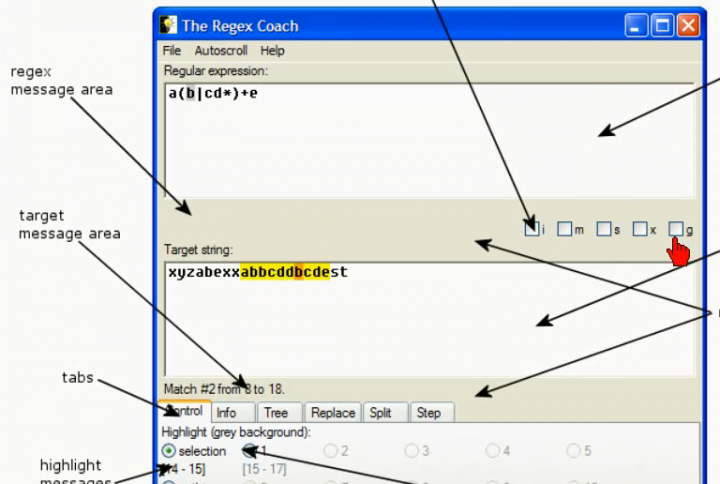Viewport: 720px width, 484px height.
Task: Click the highlighted 'abbcddbcde' match text
Action: coord(285,272)
